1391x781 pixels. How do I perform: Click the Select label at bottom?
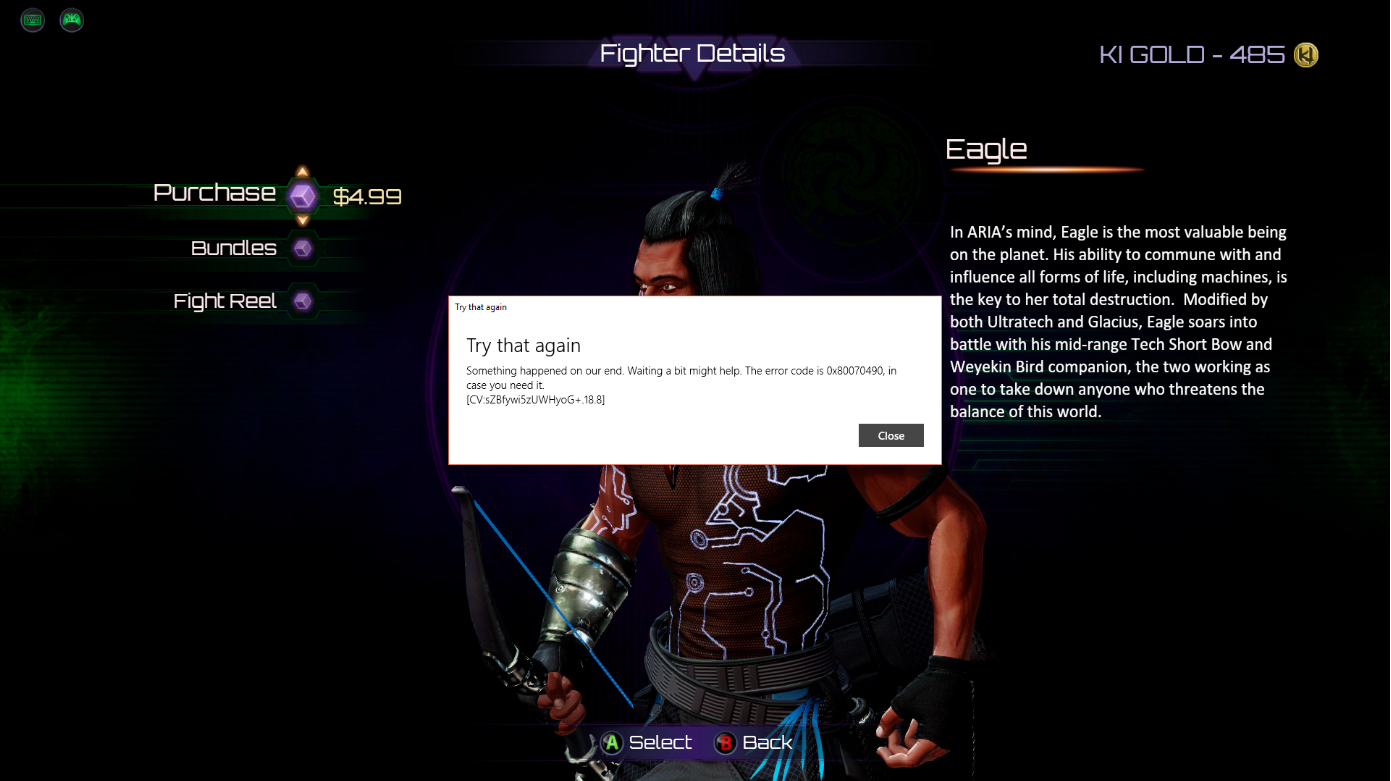660,743
